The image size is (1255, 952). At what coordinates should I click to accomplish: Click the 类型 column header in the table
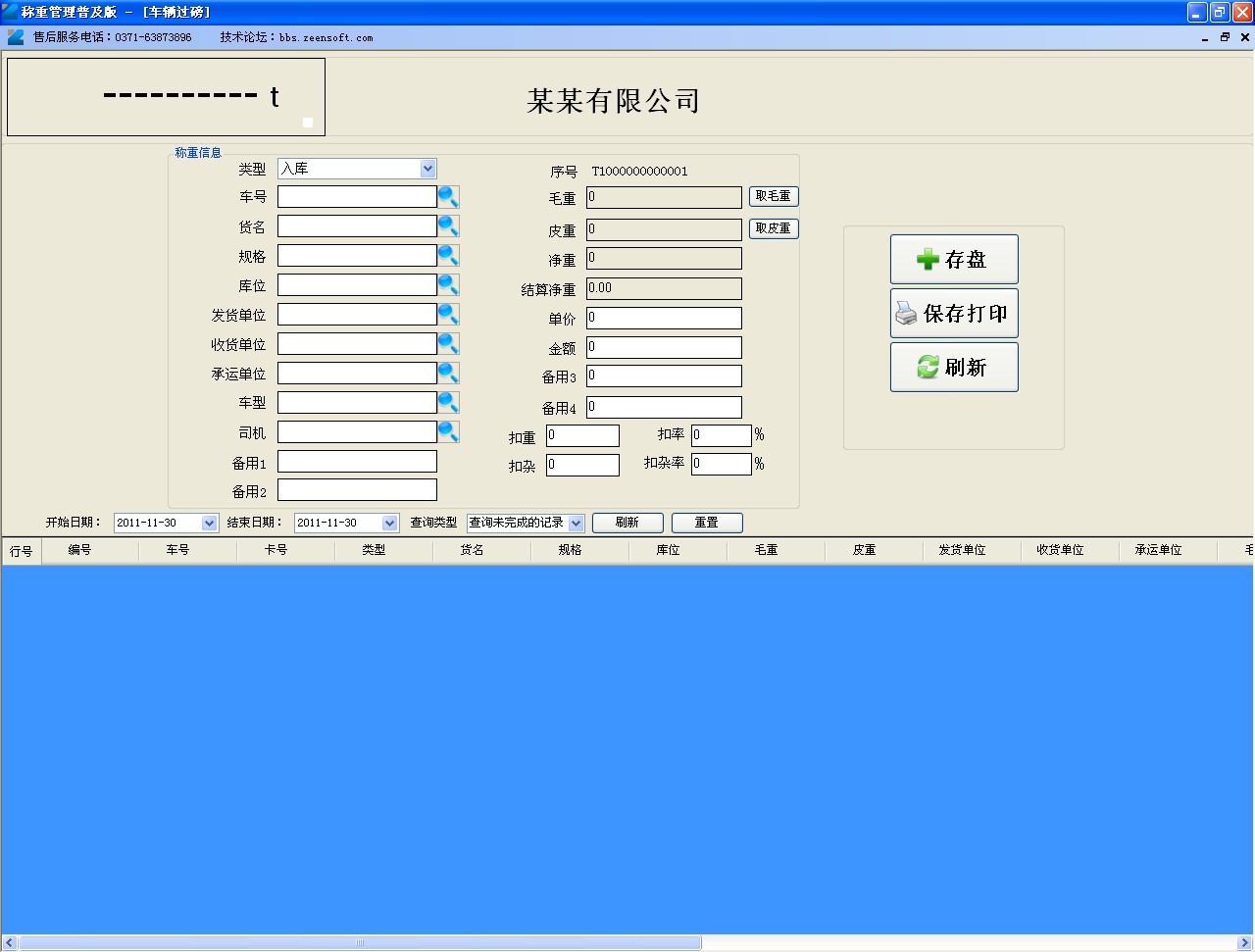(x=383, y=551)
